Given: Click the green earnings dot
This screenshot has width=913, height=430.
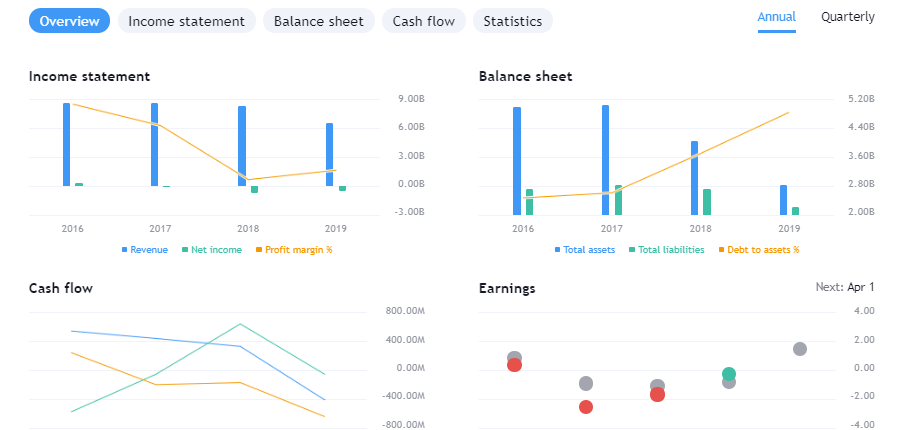Looking at the screenshot, I should click(729, 374).
